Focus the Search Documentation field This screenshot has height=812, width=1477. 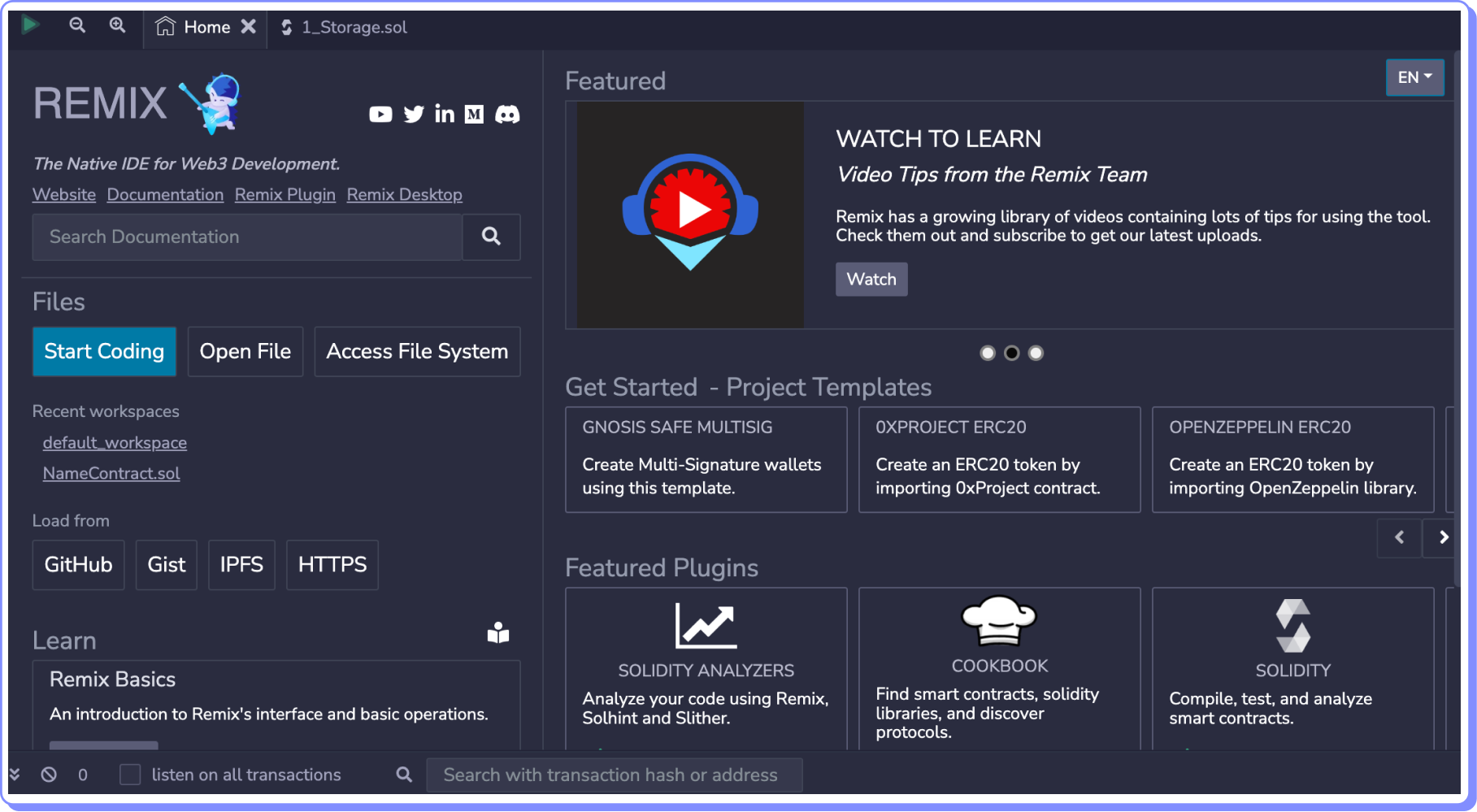(247, 237)
